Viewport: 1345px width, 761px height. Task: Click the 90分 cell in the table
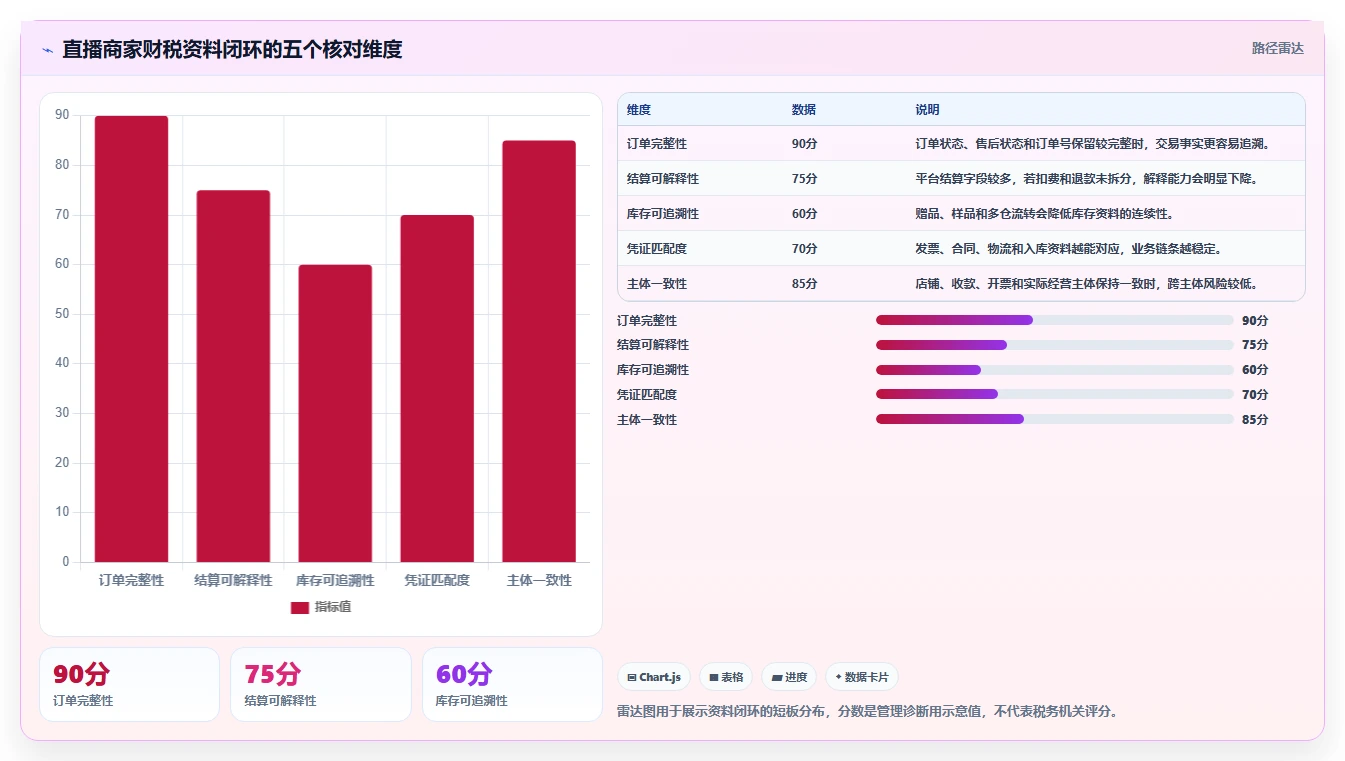(804, 144)
